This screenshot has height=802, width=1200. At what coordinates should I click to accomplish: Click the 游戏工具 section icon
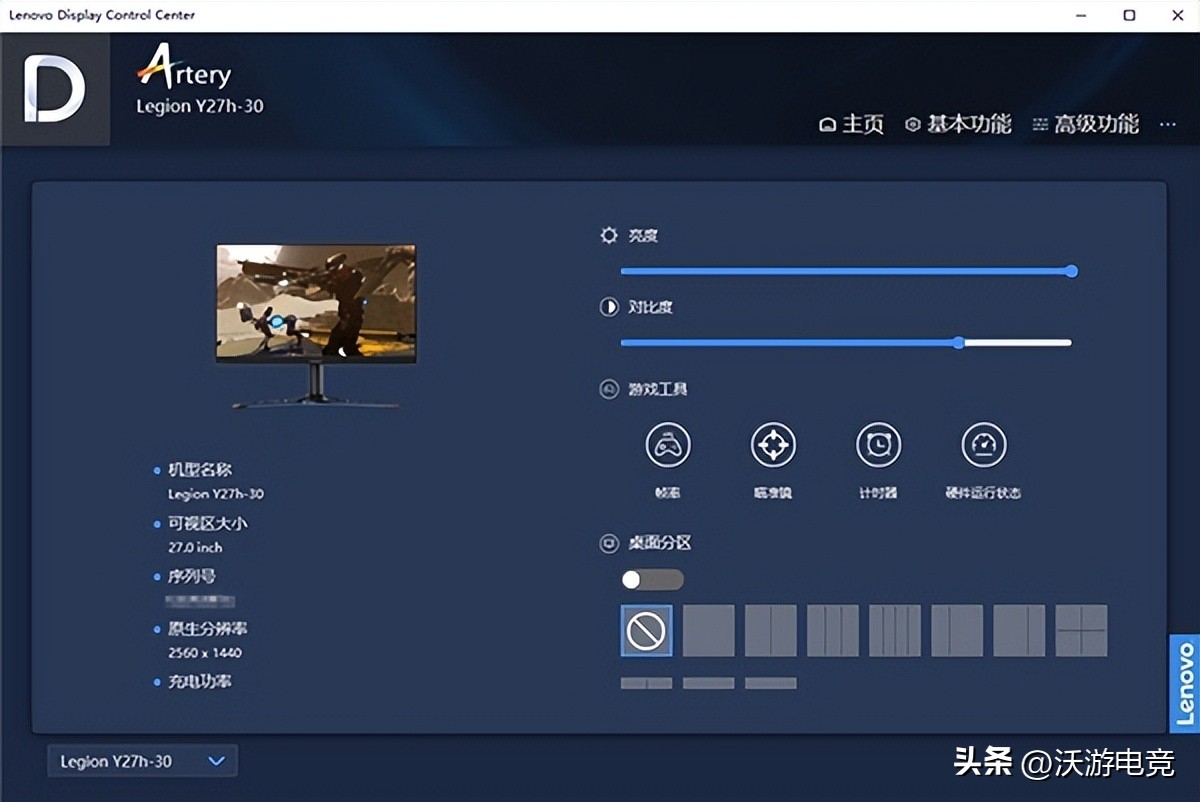coord(609,389)
